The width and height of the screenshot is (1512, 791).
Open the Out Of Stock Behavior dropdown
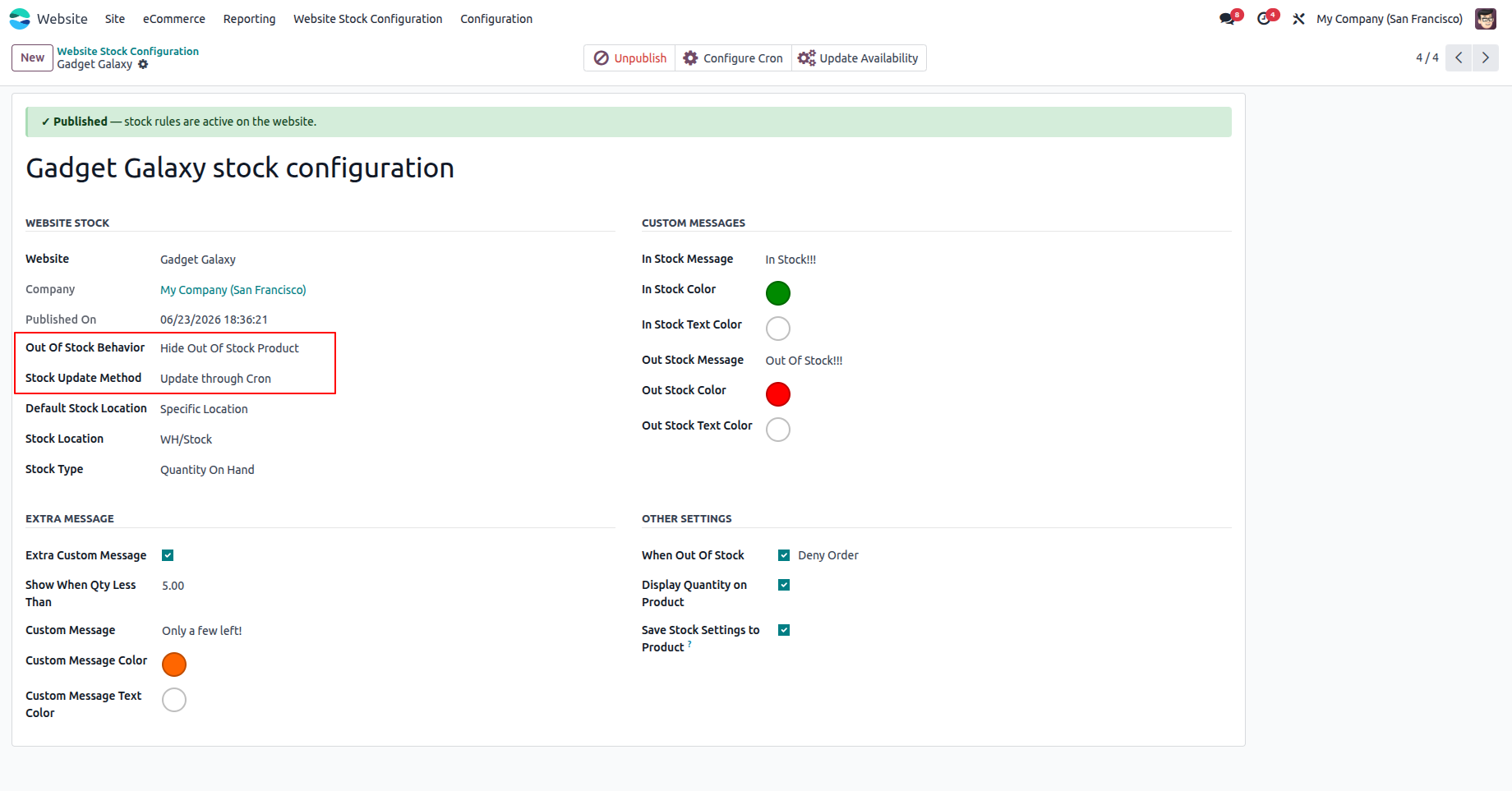pyautogui.click(x=229, y=348)
